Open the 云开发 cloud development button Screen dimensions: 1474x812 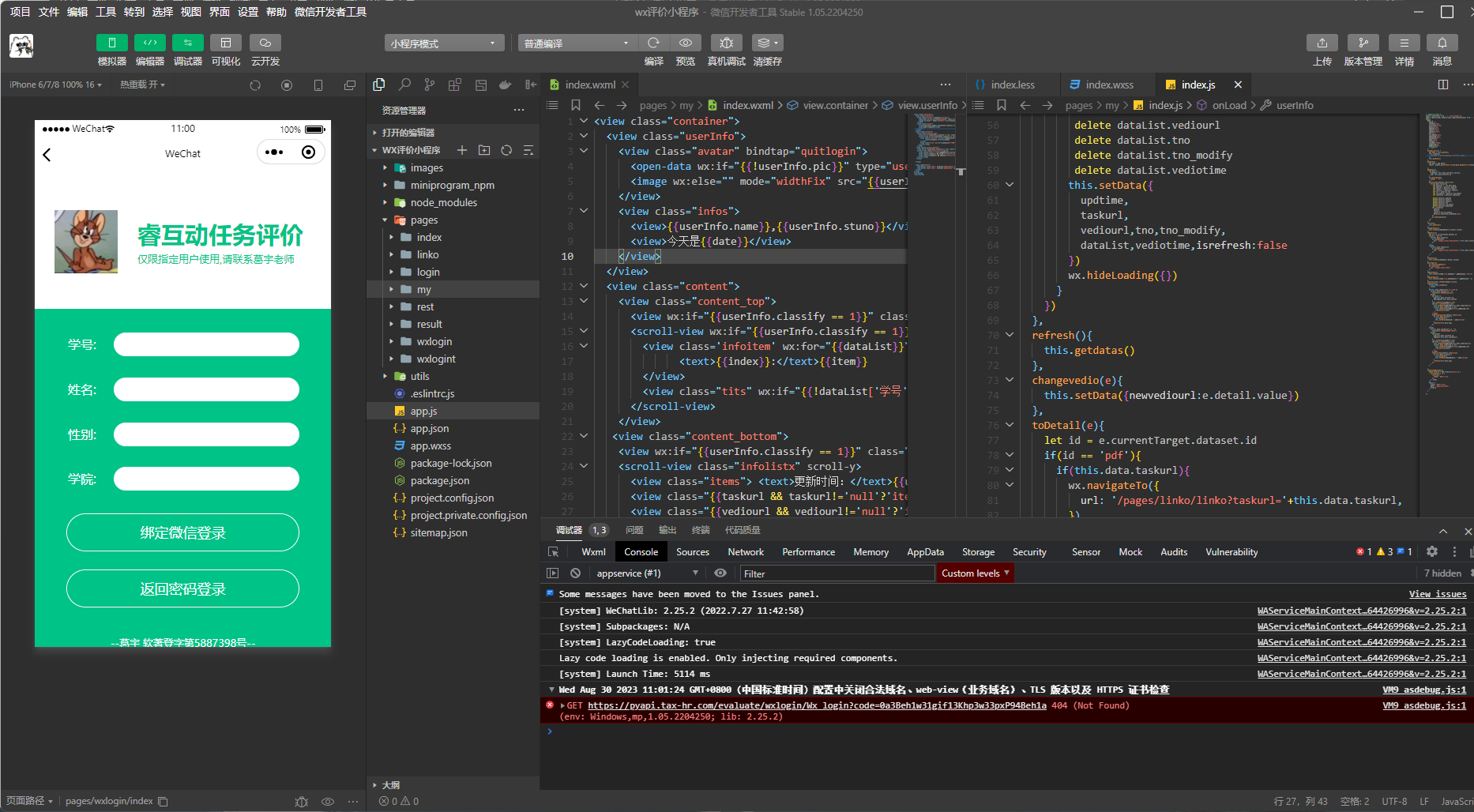pos(265,43)
